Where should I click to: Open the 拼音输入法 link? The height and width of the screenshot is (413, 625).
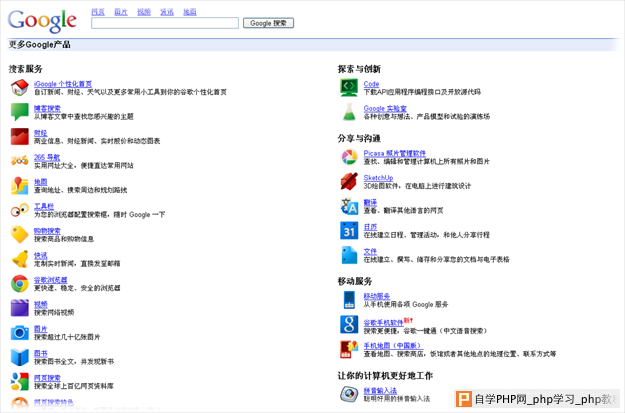(x=380, y=391)
